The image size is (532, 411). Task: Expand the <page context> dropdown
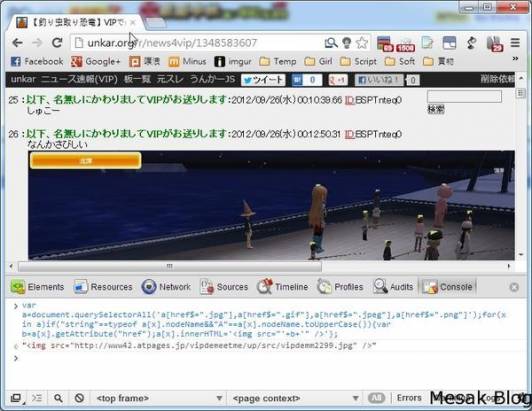click(x=295, y=398)
